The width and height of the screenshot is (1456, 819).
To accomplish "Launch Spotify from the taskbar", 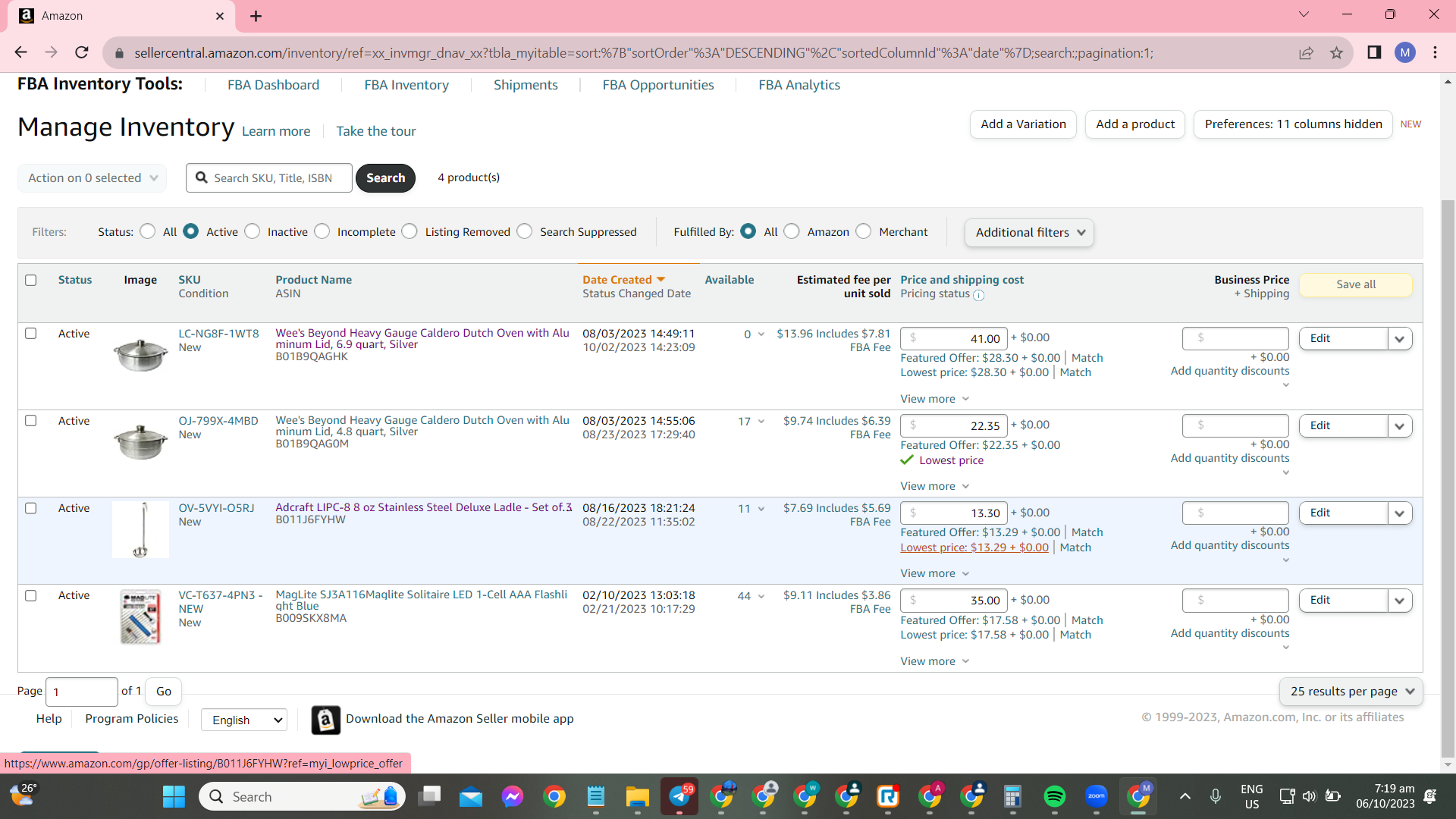I will click(x=1054, y=796).
